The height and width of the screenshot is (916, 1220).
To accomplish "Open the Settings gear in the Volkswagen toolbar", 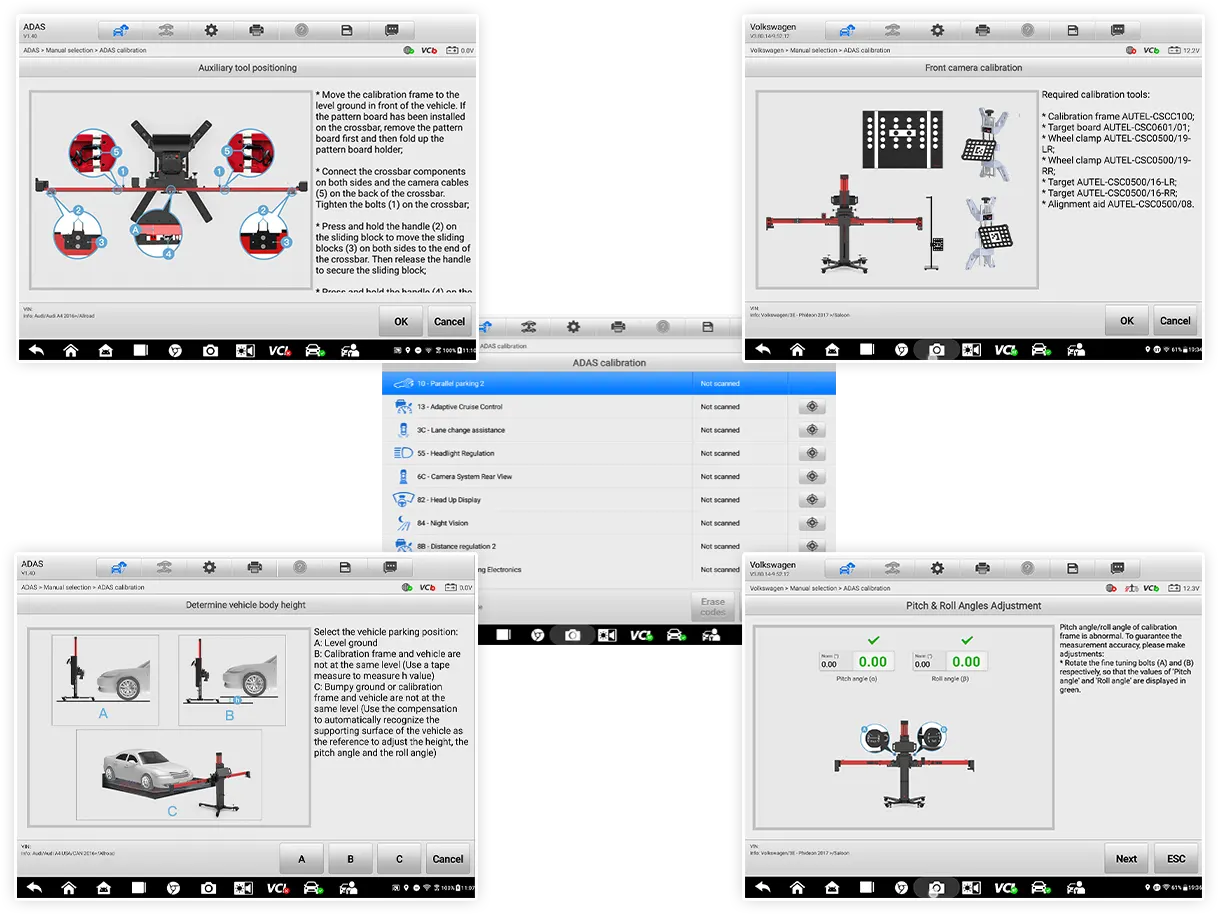I will click(x=937, y=32).
